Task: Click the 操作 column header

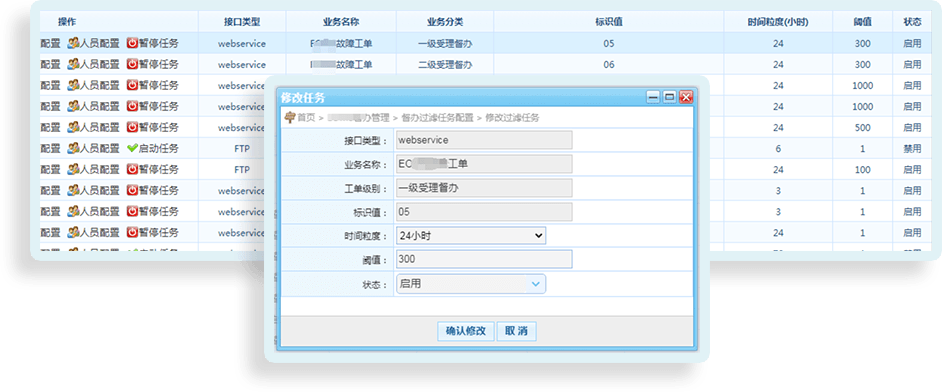Action: pyautogui.click(x=67, y=22)
